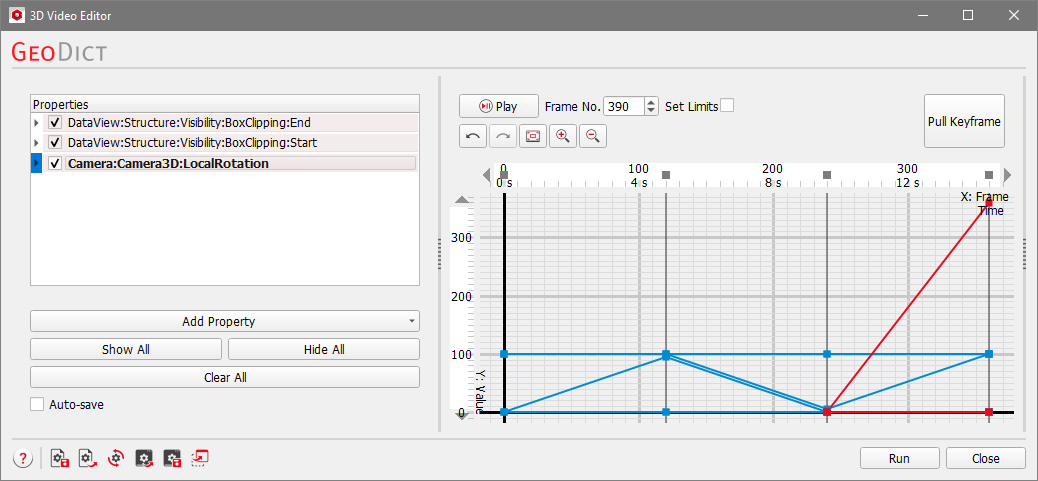Click the Hide All button

pyautogui.click(x=323, y=349)
